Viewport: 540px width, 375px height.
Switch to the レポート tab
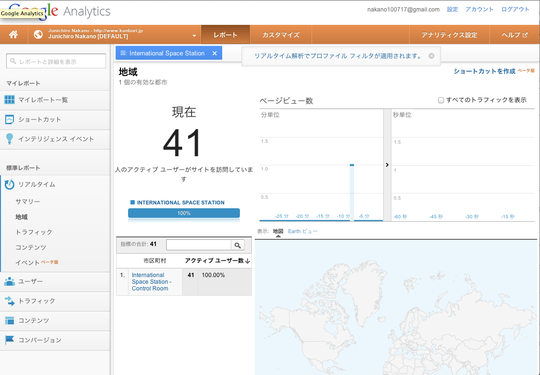(225, 35)
